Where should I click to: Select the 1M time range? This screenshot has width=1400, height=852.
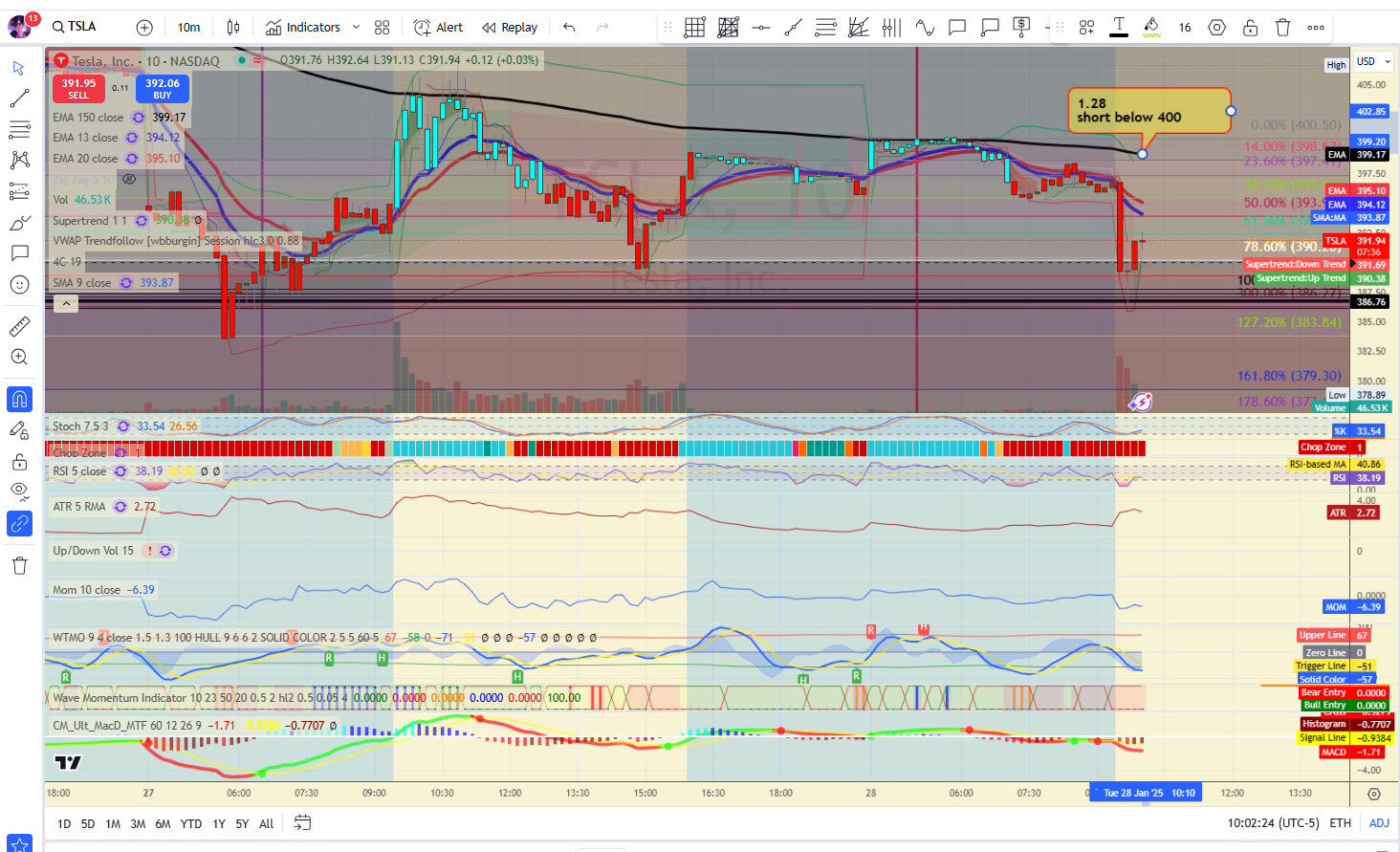point(113,823)
